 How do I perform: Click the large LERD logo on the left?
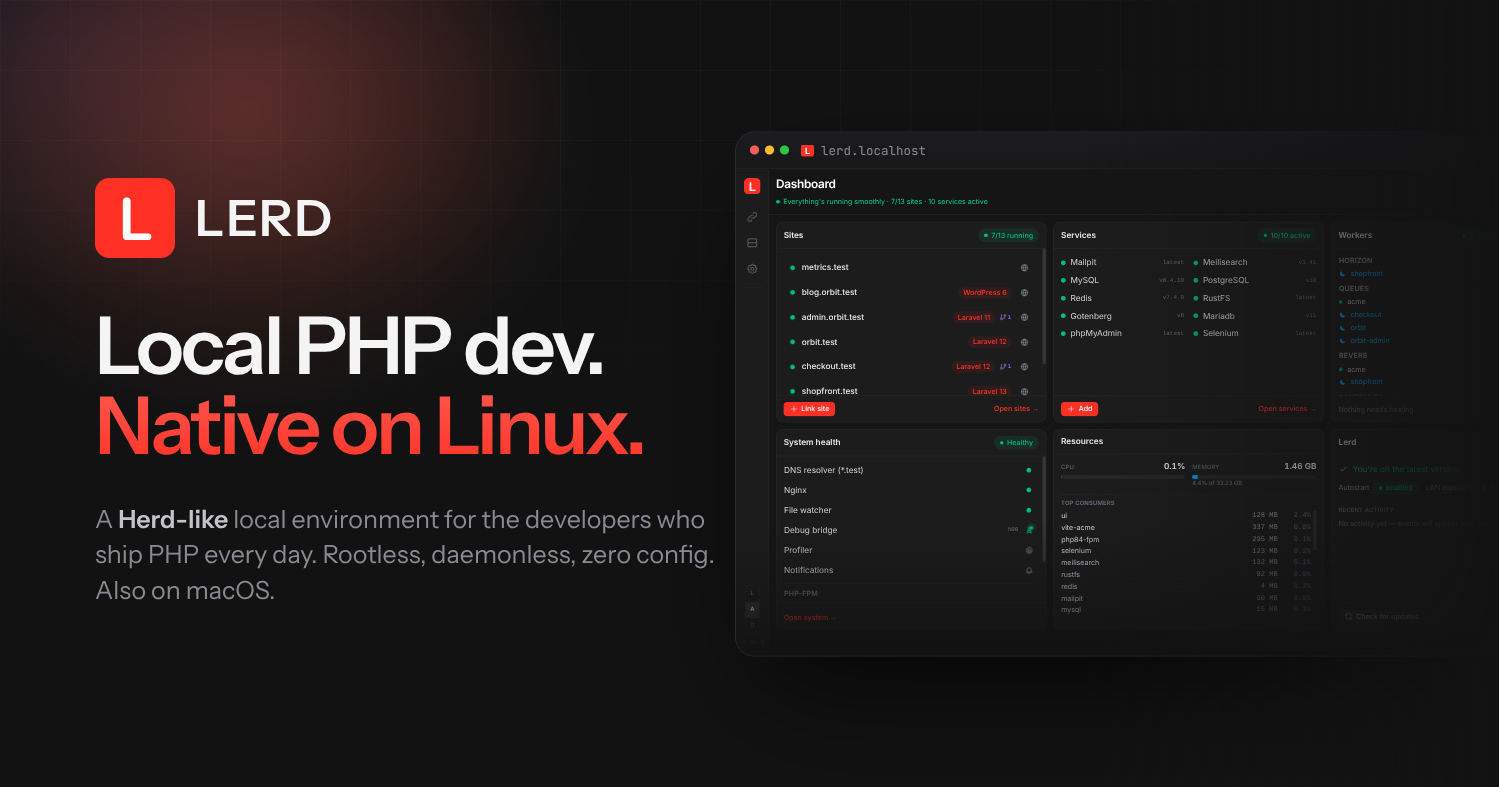coord(135,218)
